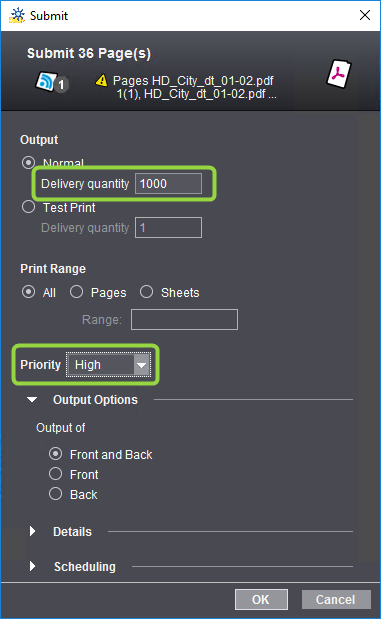This screenshot has height=619, width=381.
Task: Click the 'Print Range' heading
Action: point(53,269)
